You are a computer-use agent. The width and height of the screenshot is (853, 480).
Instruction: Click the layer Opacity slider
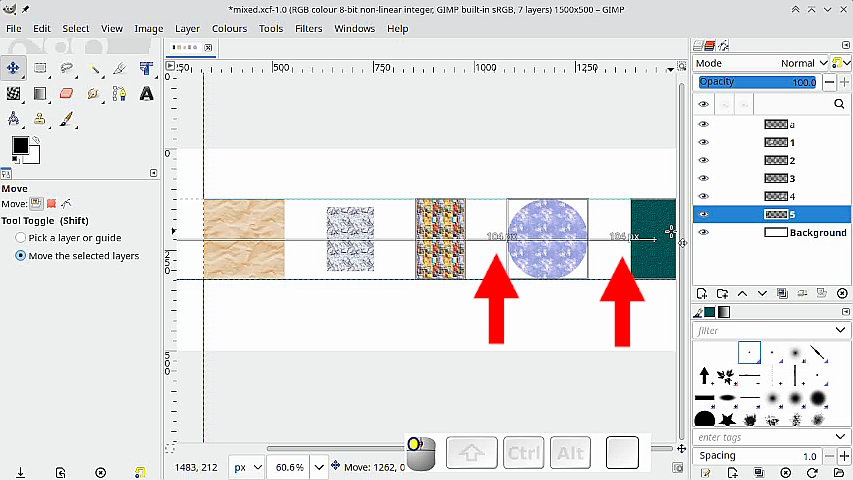click(x=757, y=82)
